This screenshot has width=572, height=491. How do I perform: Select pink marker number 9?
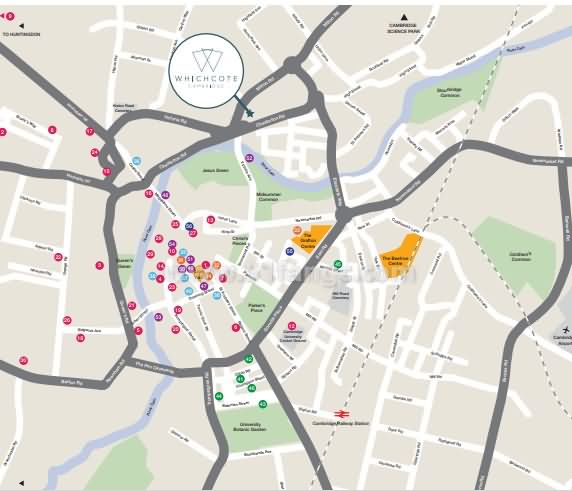point(10,16)
